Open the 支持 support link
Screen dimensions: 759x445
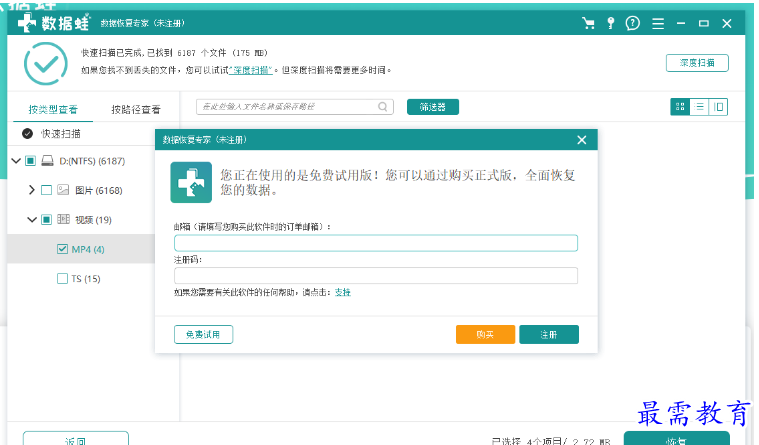[343, 292]
